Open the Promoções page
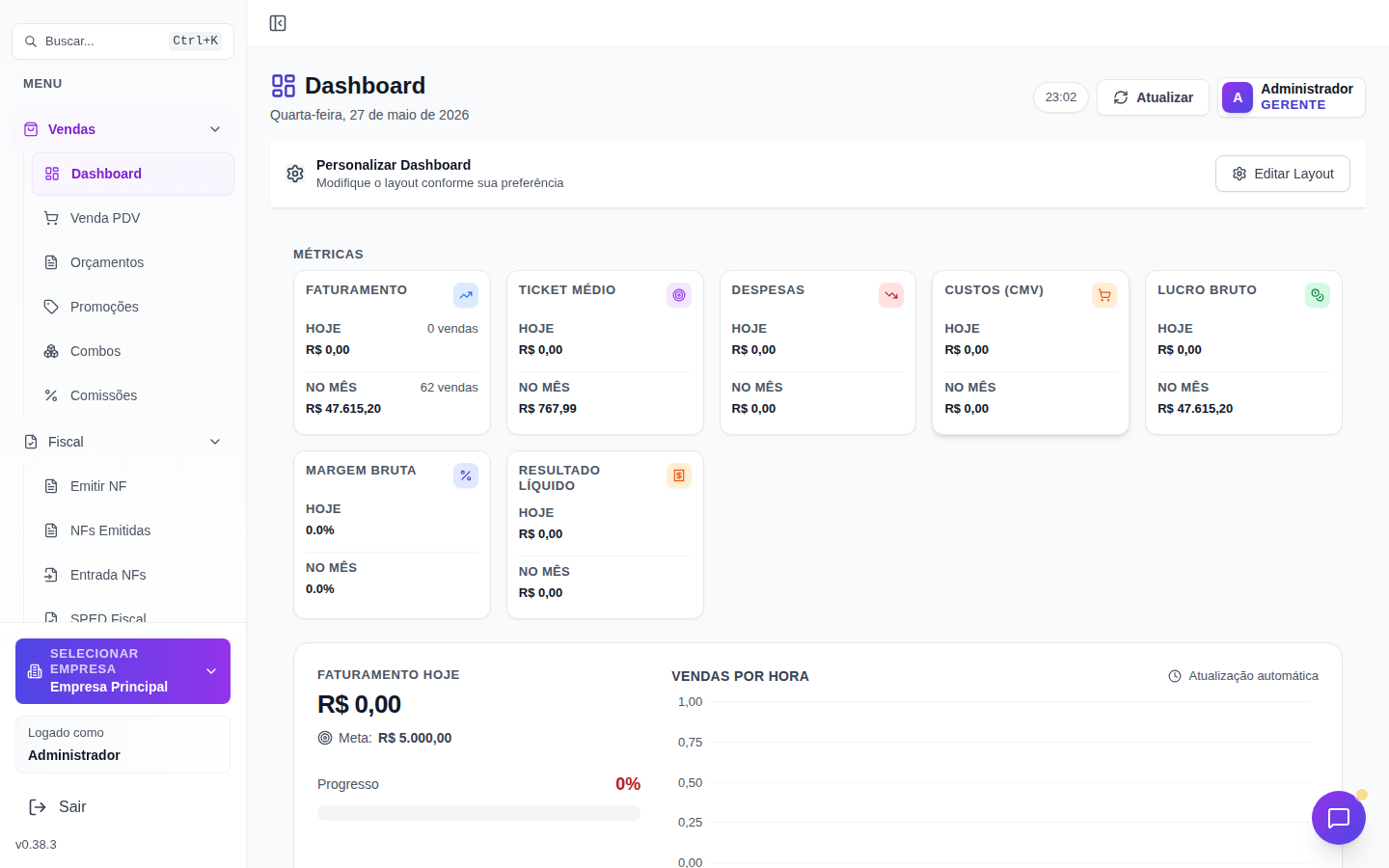Viewport: 1389px width, 868px height. pos(133,307)
